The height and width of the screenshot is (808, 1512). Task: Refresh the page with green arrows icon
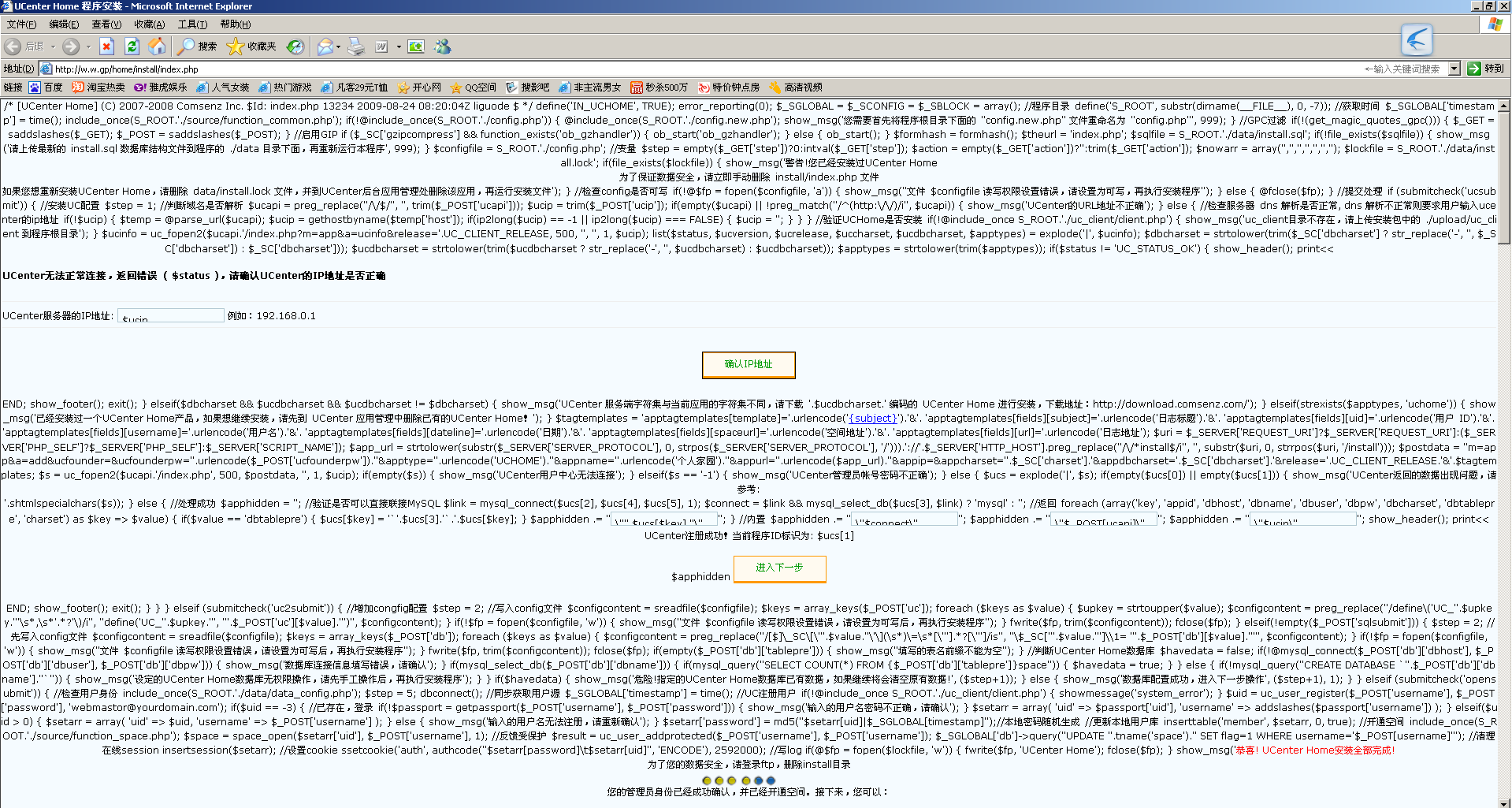coord(132,47)
